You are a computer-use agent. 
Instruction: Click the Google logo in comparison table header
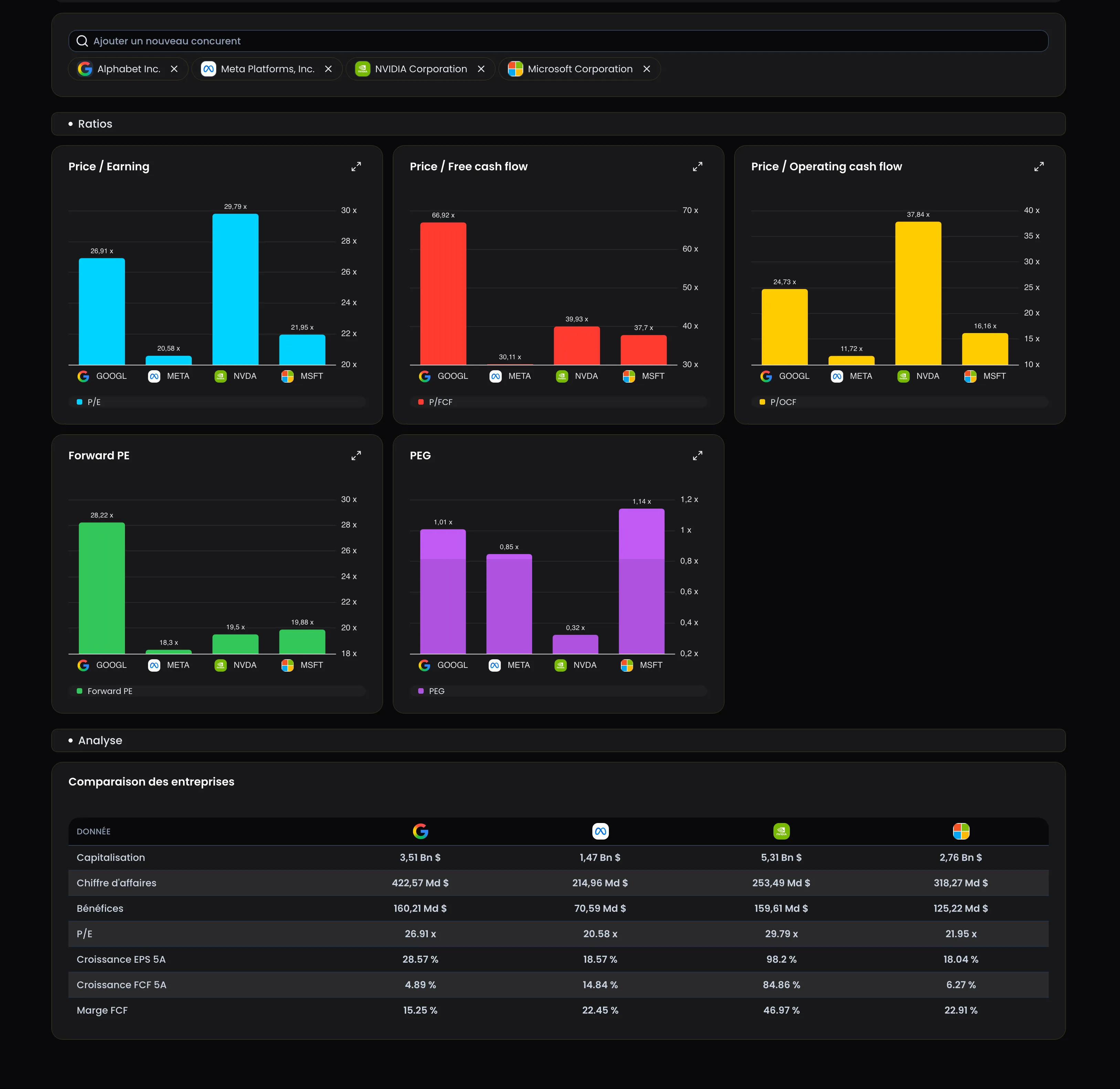click(420, 831)
